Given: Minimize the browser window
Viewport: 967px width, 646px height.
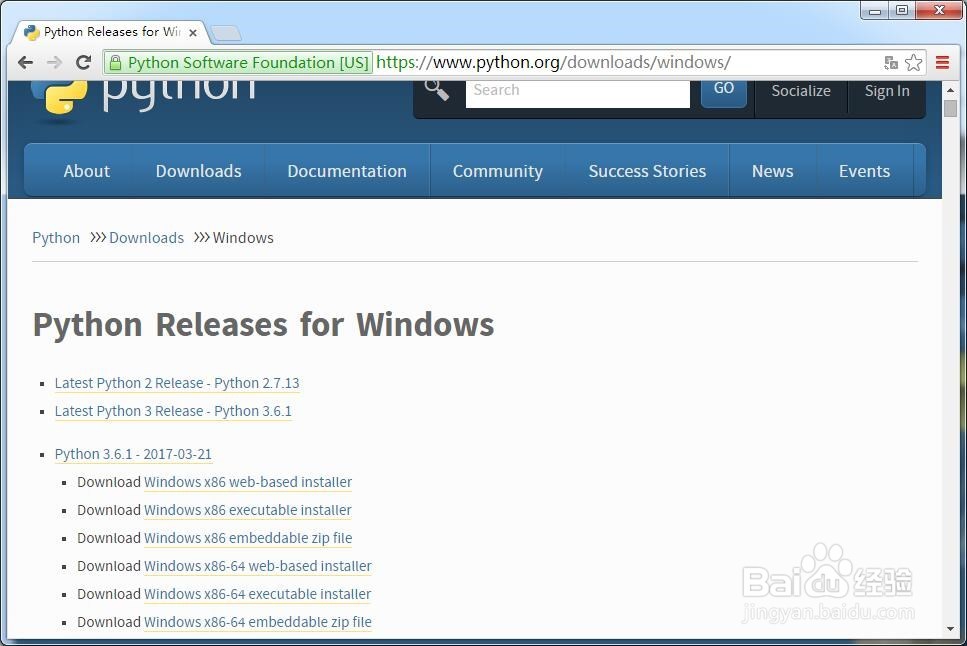Looking at the screenshot, I should tap(874, 10).
